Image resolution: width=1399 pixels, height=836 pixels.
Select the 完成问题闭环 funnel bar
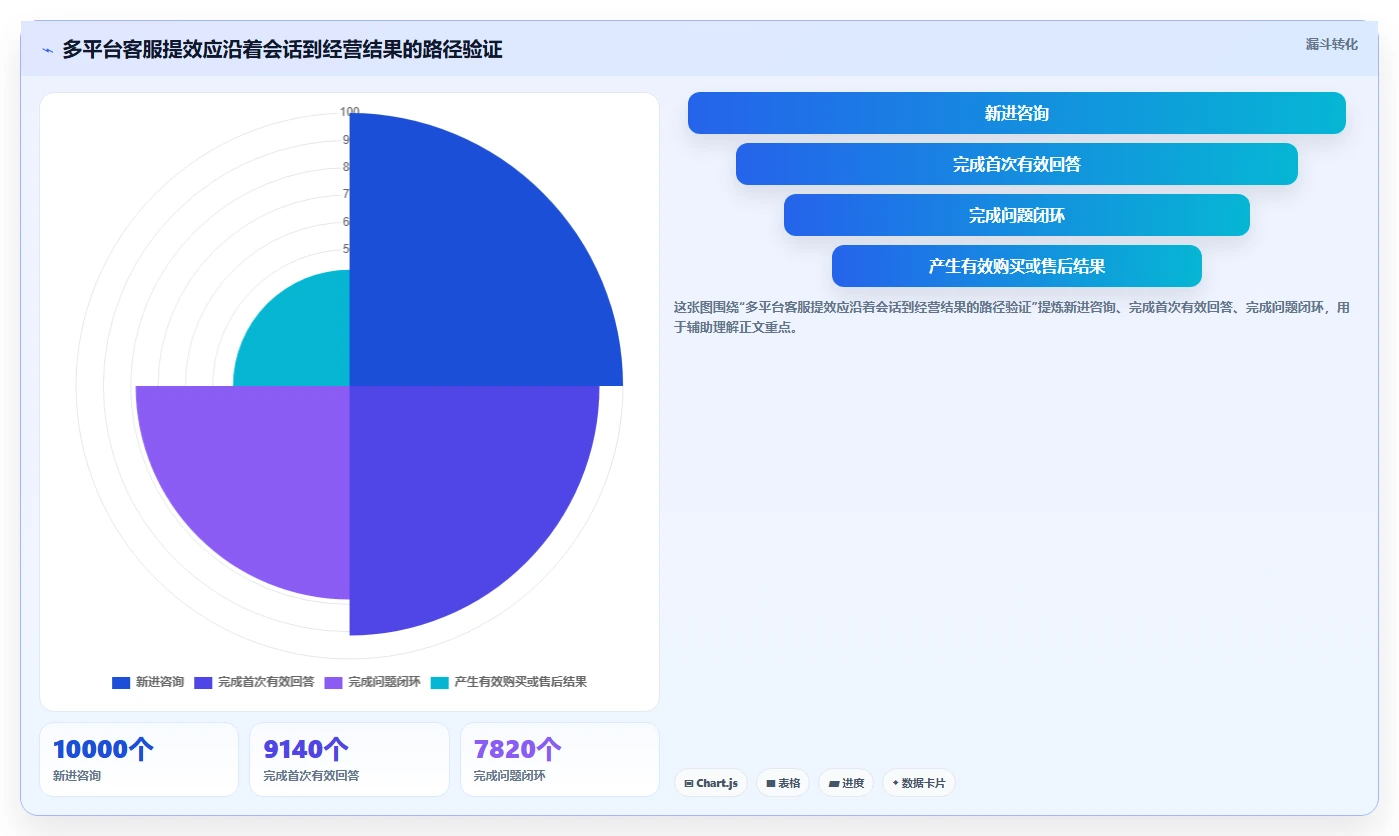coord(1016,215)
